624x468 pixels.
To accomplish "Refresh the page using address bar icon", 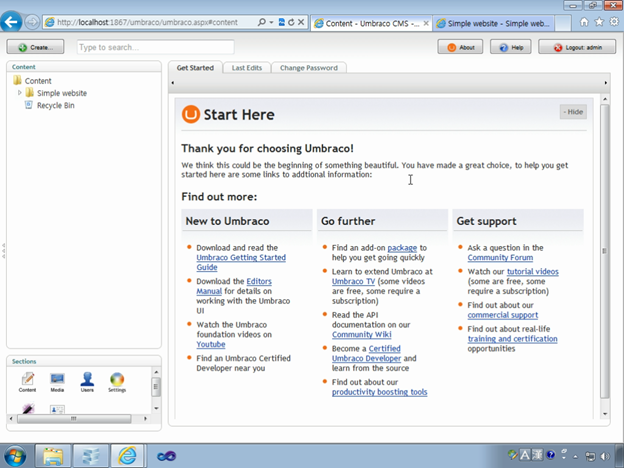I will (291, 22).
